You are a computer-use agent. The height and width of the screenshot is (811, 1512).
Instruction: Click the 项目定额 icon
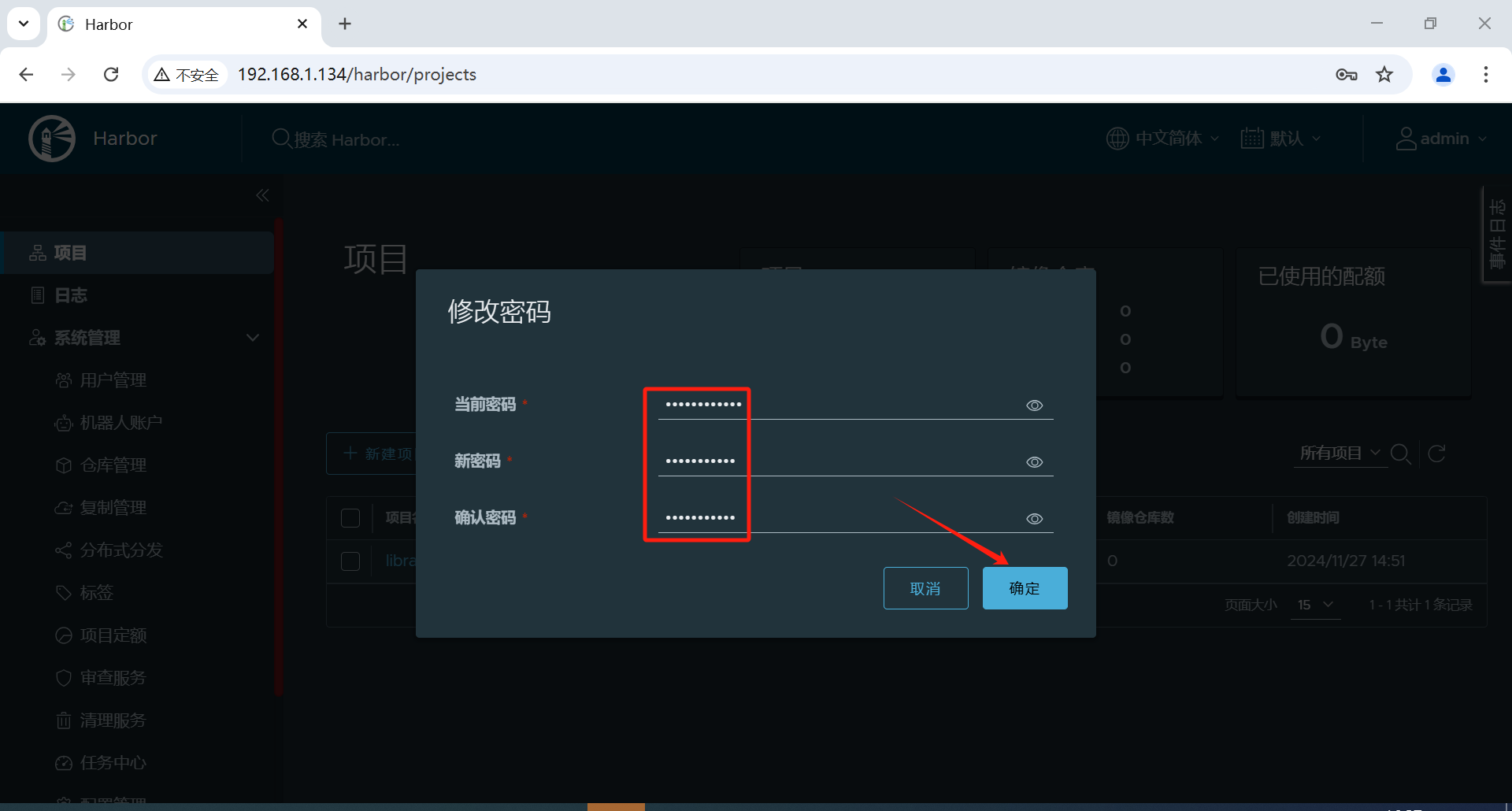(64, 635)
